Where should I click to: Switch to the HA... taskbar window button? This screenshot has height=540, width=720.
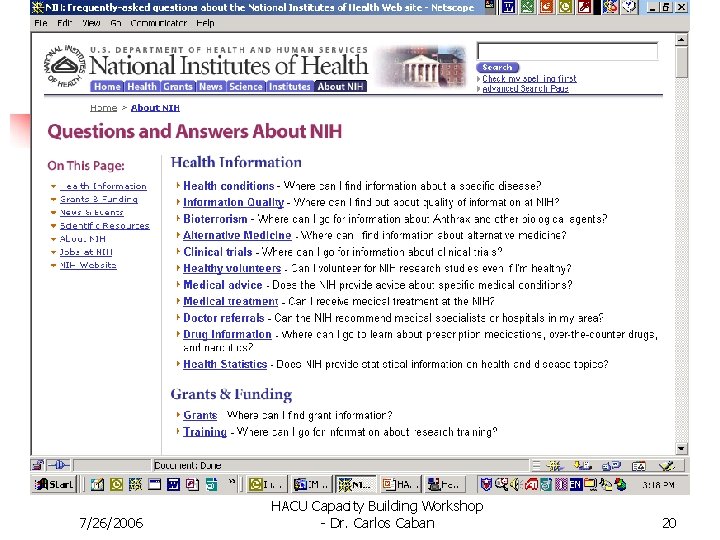pyautogui.click(x=399, y=484)
